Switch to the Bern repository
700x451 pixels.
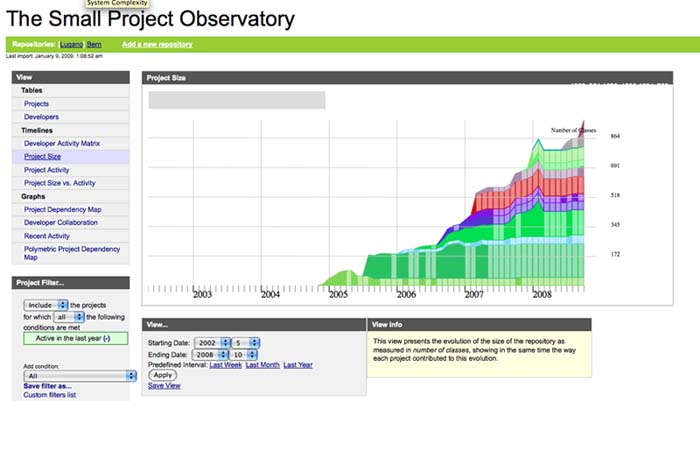[x=94, y=44]
